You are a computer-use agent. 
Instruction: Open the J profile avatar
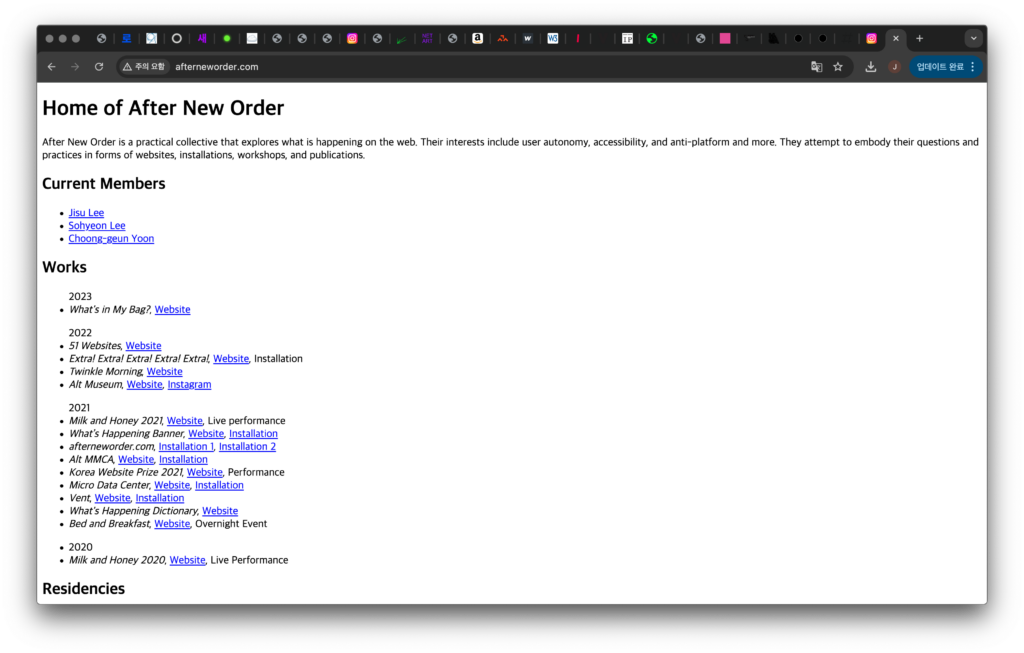pyautogui.click(x=894, y=67)
